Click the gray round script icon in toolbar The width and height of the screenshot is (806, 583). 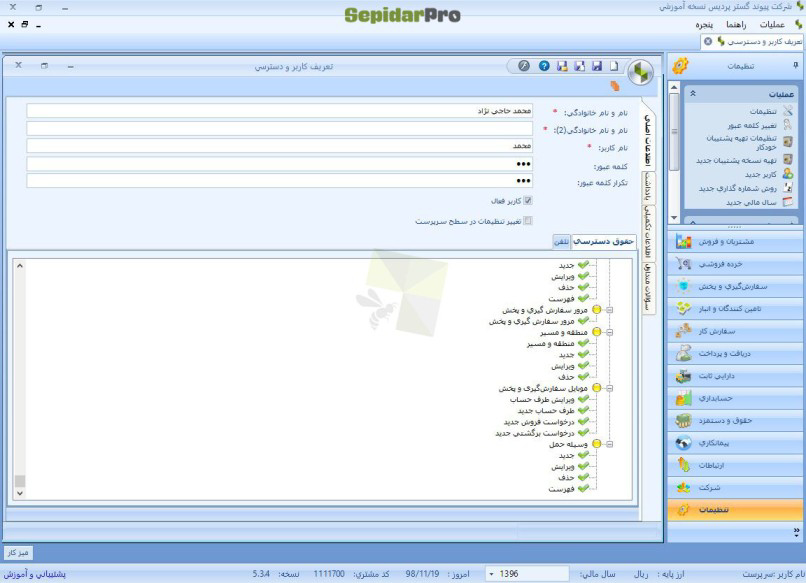point(524,66)
